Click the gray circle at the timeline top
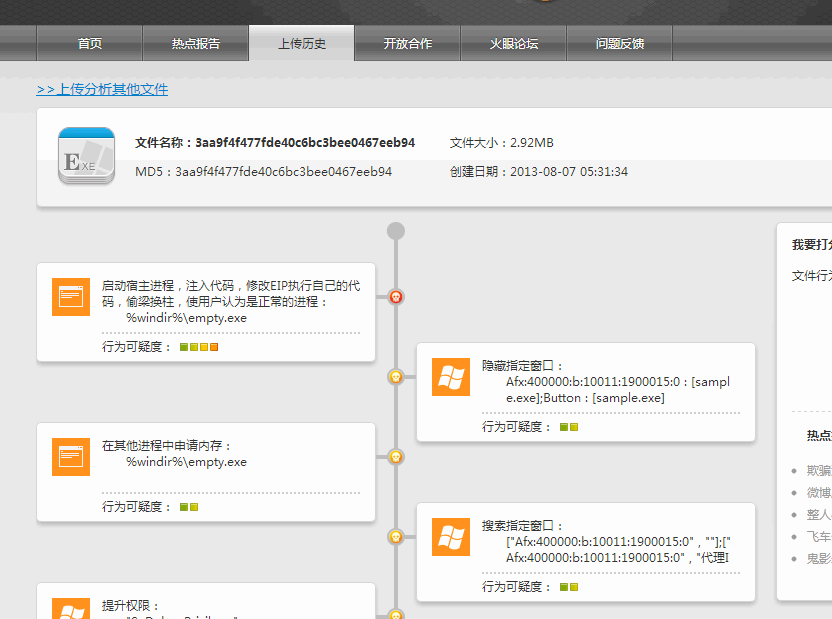832x619 pixels. pos(396,231)
